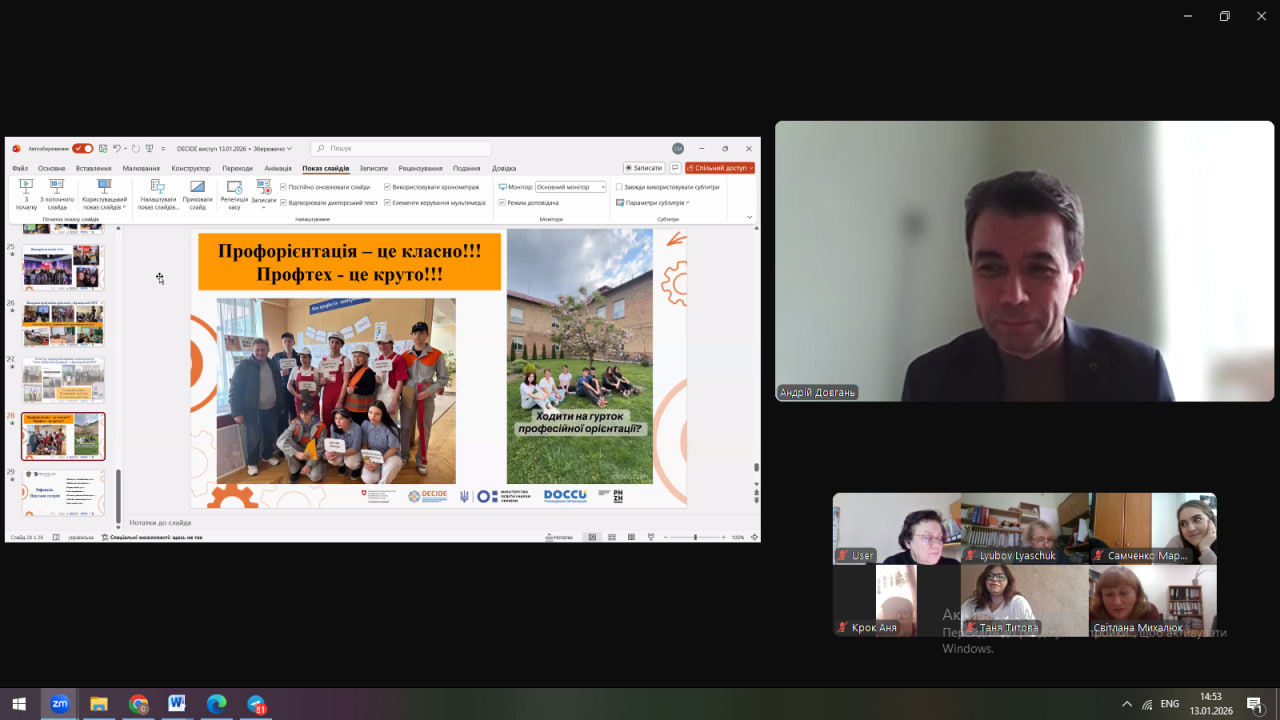
Task: Switch to the Анімація tab
Action: click(278, 168)
